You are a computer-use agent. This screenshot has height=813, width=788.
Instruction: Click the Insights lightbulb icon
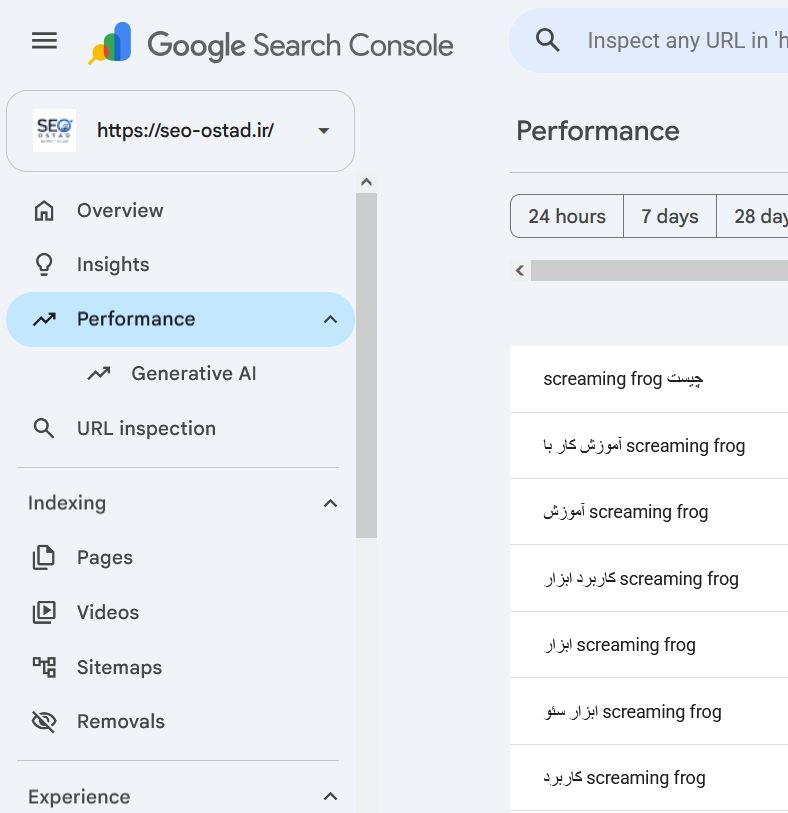point(44,264)
